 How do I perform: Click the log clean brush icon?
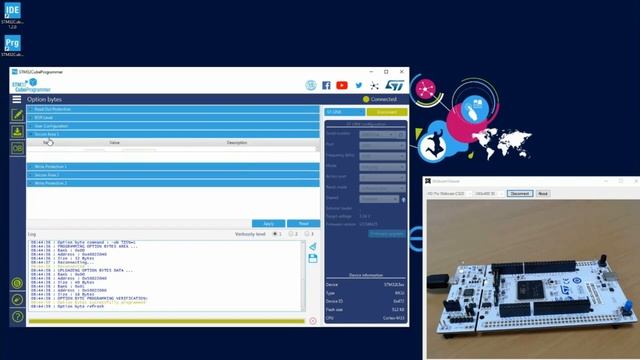313,247
